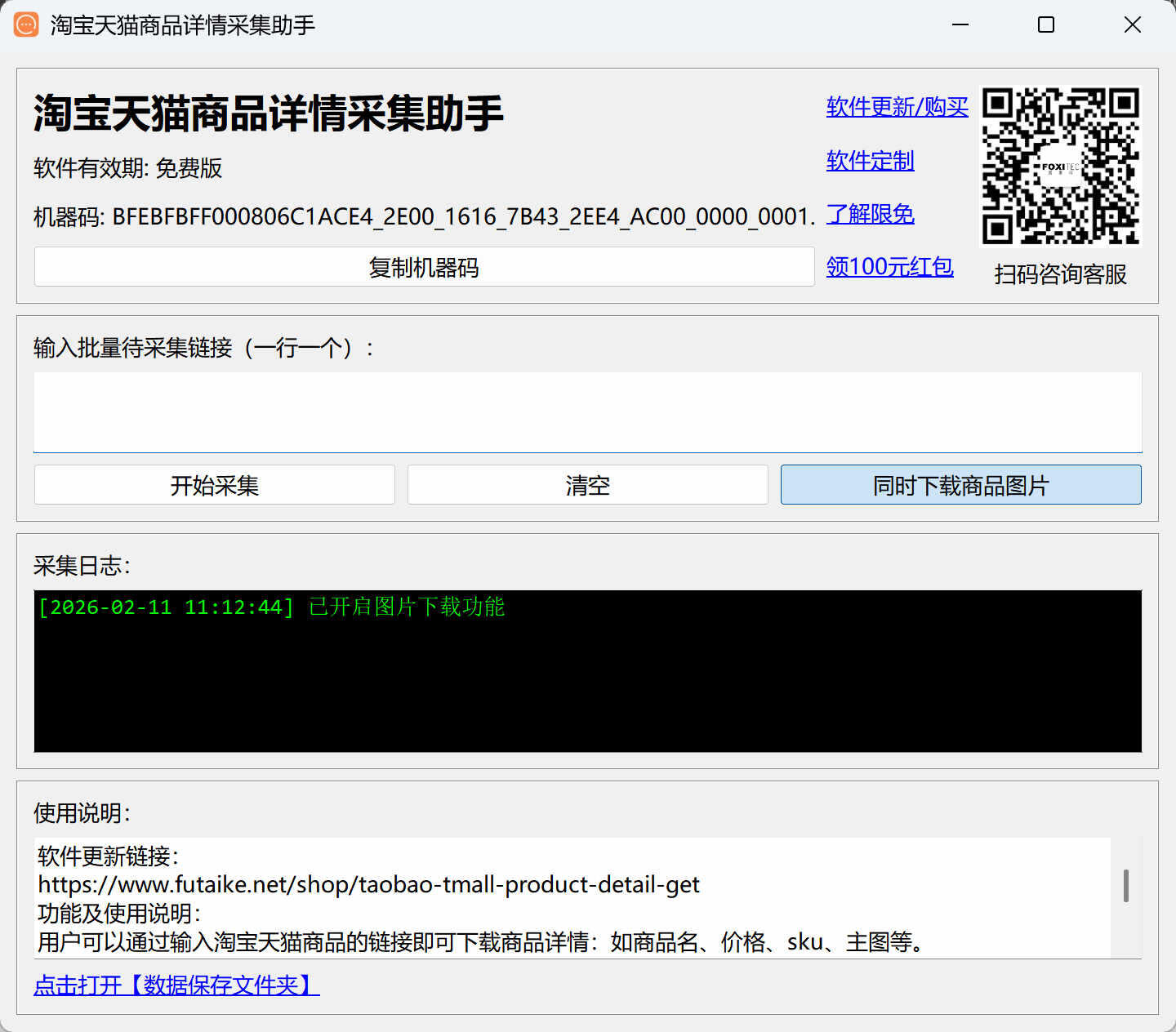The height and width of the screenshot is (1032, 1176).
Task: Toggle 同时下载商品图片 option
Action: point(960,485)
